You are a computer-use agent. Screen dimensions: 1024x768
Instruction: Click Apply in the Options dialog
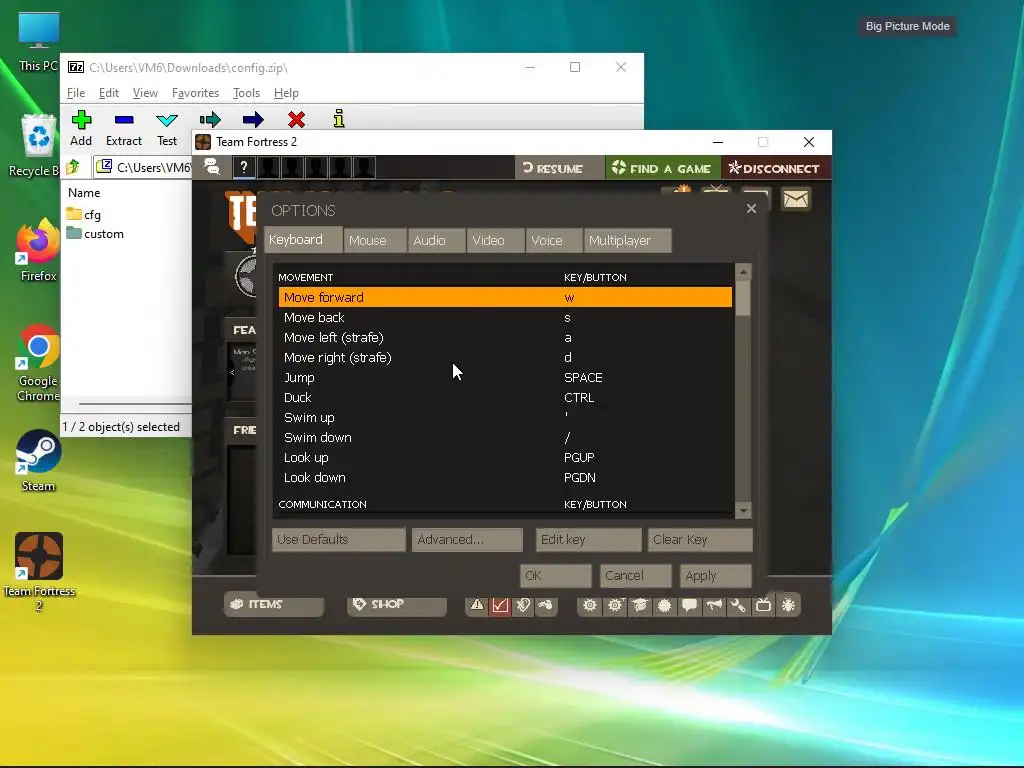(x=716, y=576)
